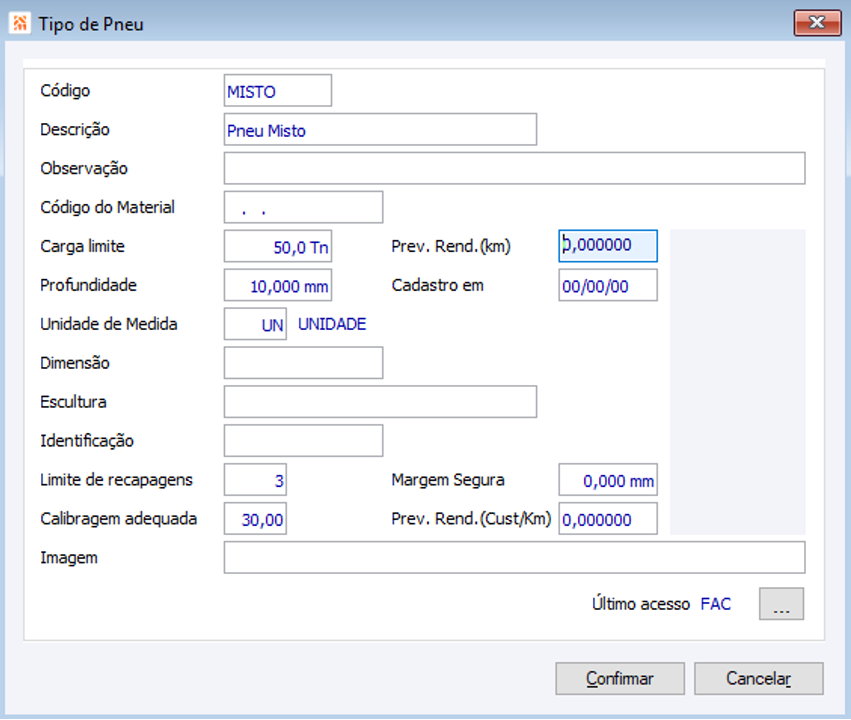The width and height of the screenshot is (851, 720).
Task: Click the Dimensão input box
Action: pos(303,363)
